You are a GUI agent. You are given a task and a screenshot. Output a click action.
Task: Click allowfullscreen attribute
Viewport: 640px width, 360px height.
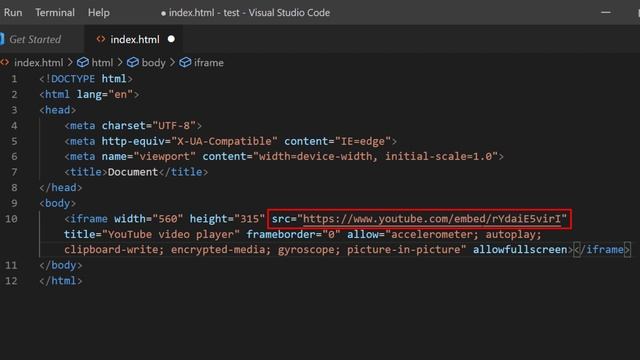[520, 249]
